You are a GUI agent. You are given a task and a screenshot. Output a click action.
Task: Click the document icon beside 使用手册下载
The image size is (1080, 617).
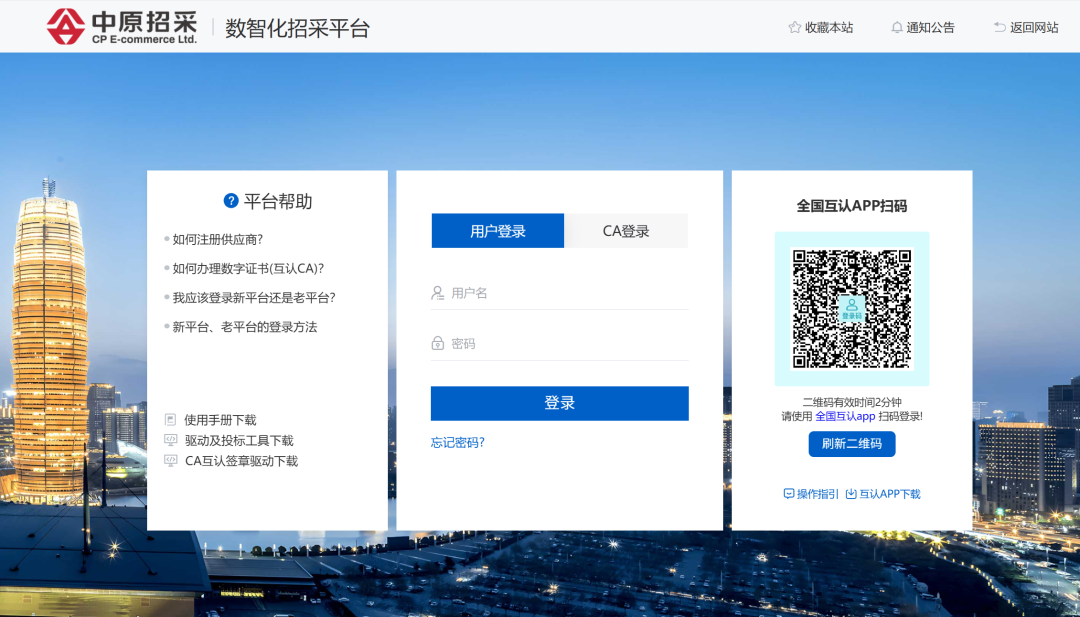[x=170, y=419]
